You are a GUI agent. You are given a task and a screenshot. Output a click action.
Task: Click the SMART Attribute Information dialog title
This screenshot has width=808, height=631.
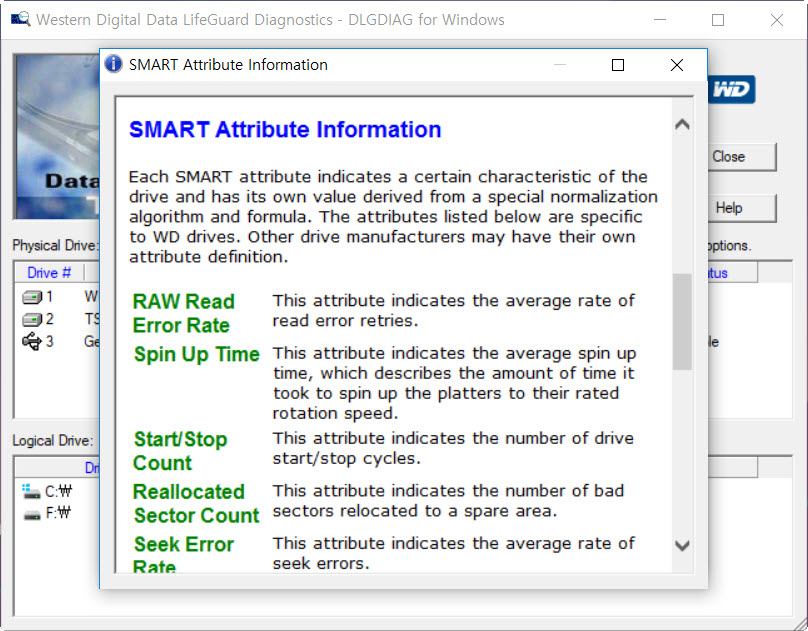tap(228, 65)
